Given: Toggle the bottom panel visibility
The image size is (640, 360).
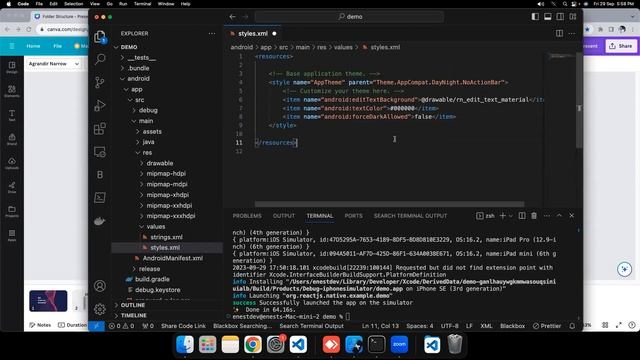Looking at the screenshot, I should [x=548, y=17].
